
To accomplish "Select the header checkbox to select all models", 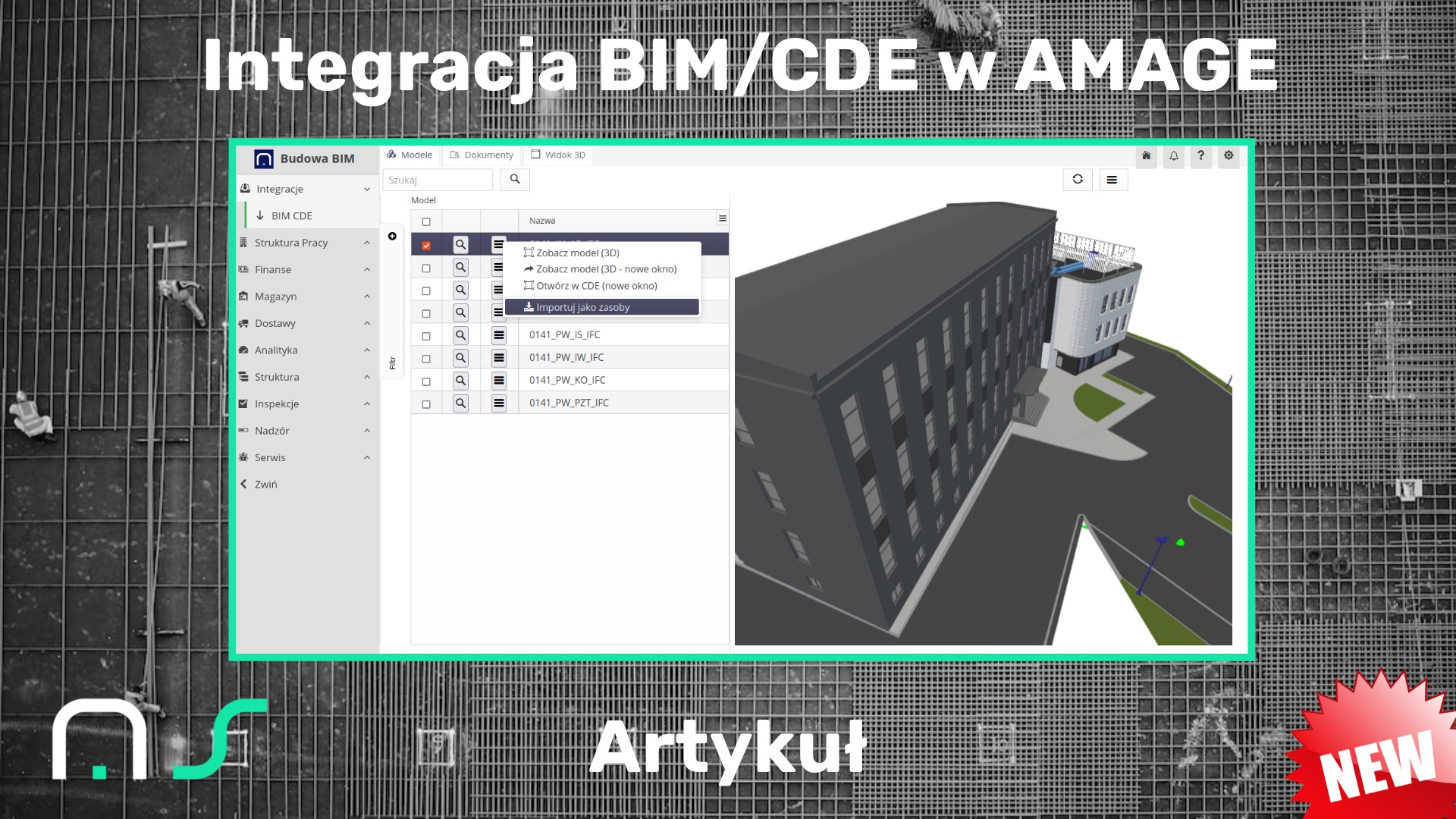I will 426,221.
